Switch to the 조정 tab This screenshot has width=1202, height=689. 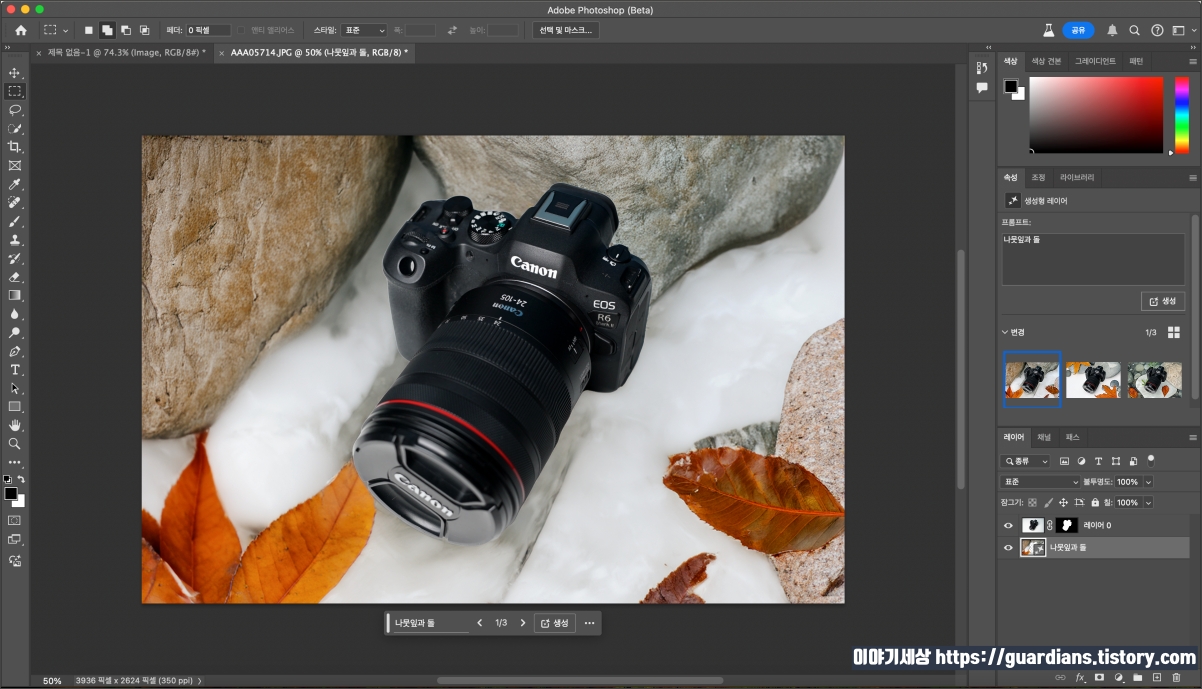point(1038,177)
